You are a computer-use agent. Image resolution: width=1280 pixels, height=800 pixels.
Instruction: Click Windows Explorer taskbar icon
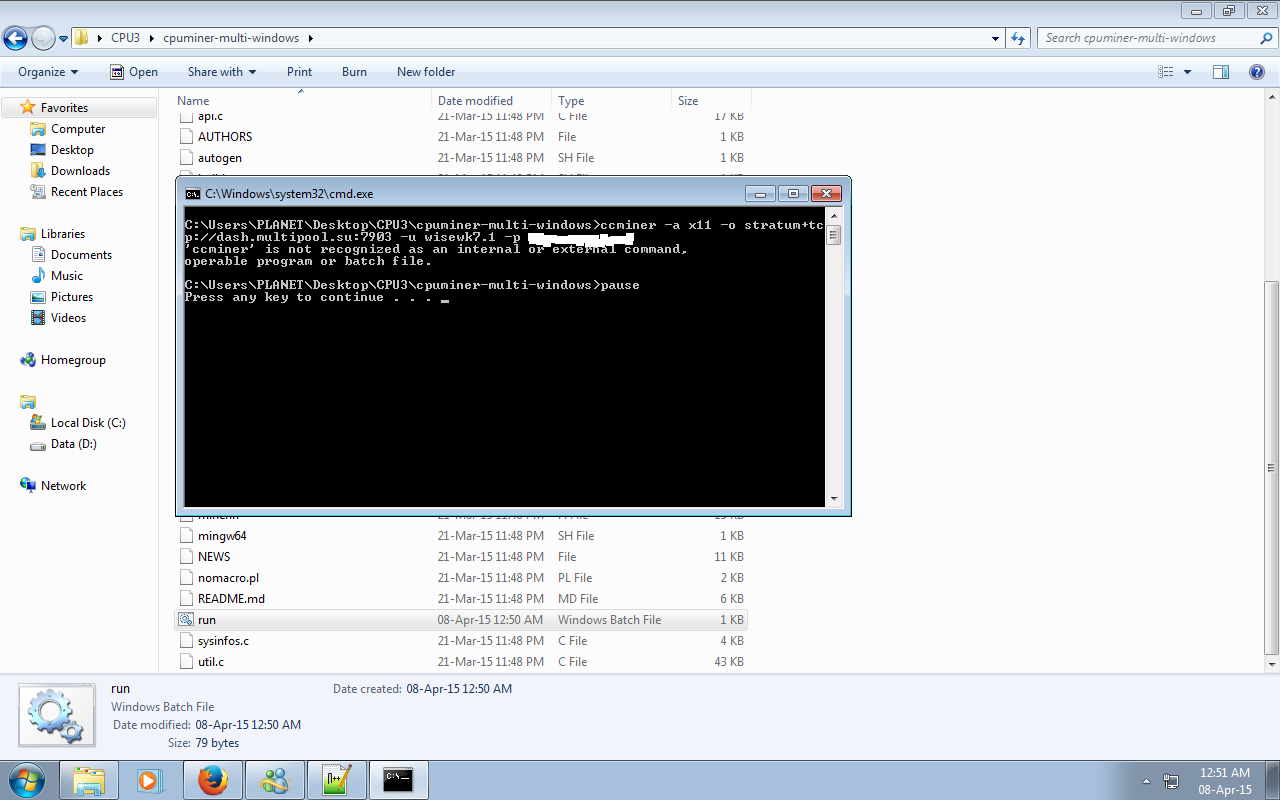[x=89, y=780]
